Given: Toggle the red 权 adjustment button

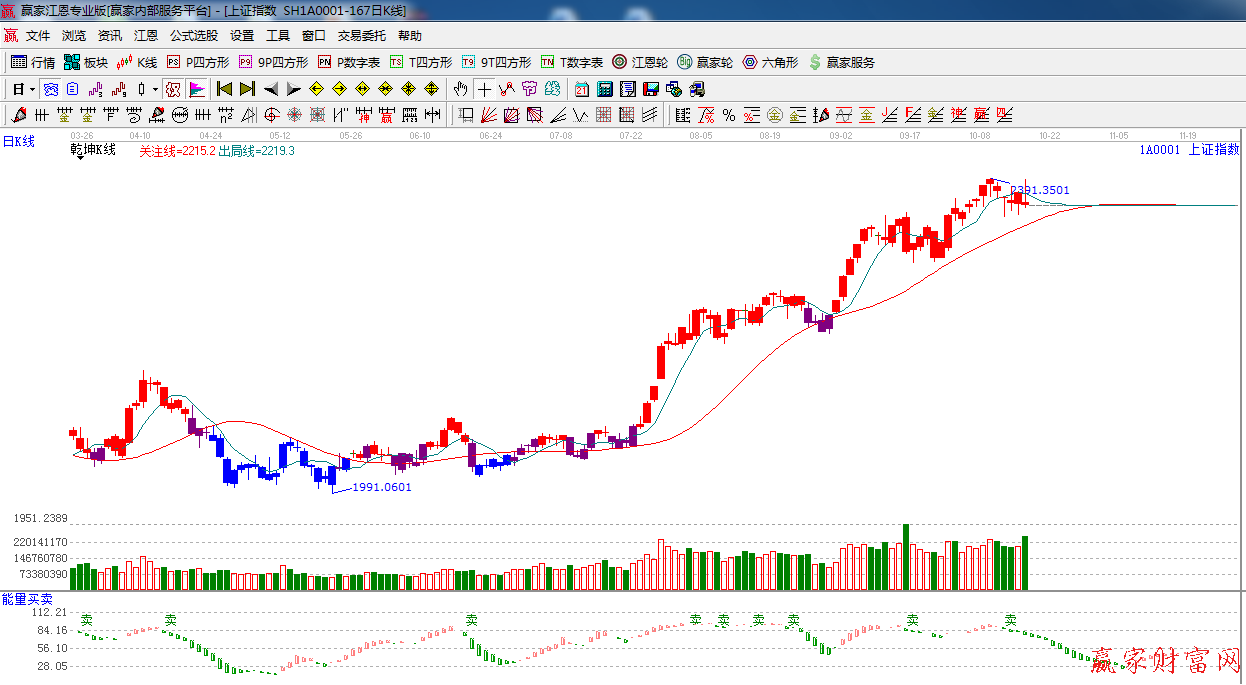Looking at the screenshot, I should (173, 89).
